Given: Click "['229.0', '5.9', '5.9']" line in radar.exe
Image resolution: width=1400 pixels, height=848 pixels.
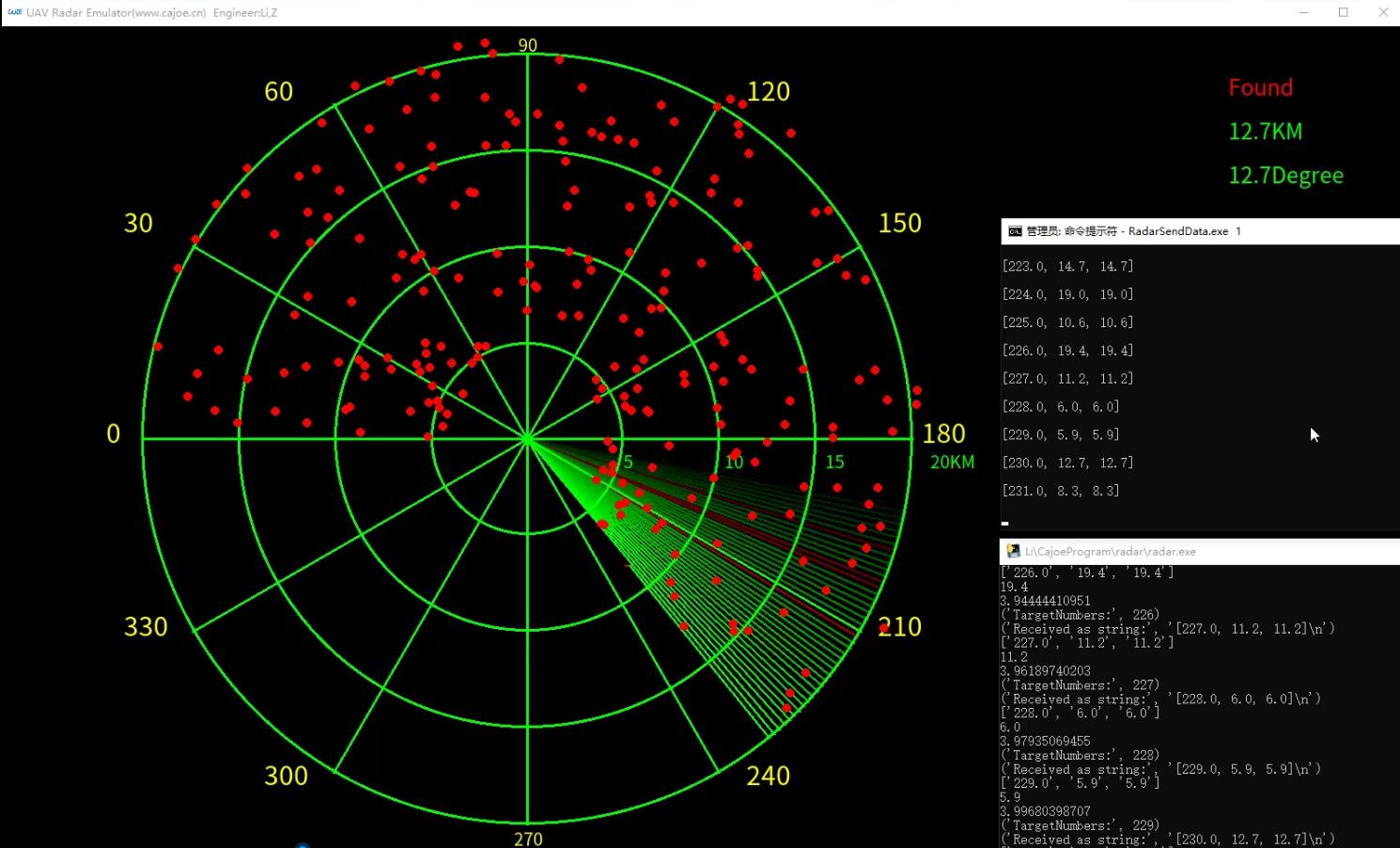Looking at the screenshot, I should [x=1080, y=783].
